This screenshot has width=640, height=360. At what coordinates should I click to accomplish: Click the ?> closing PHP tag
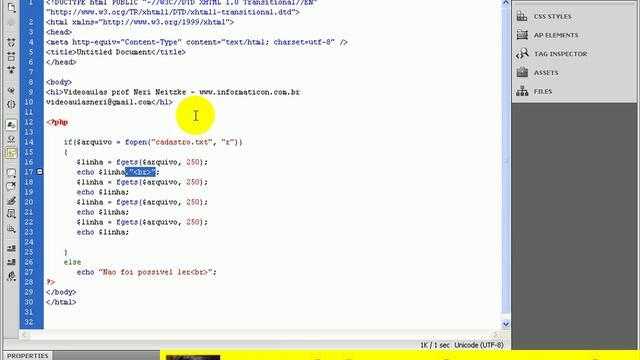pos(51,282)
